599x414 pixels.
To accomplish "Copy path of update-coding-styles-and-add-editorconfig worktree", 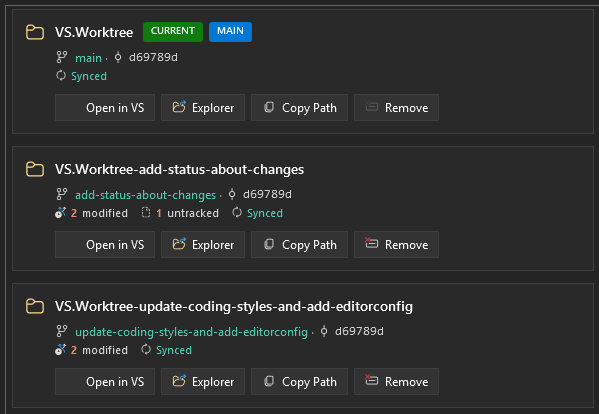I will coord(300,382).
